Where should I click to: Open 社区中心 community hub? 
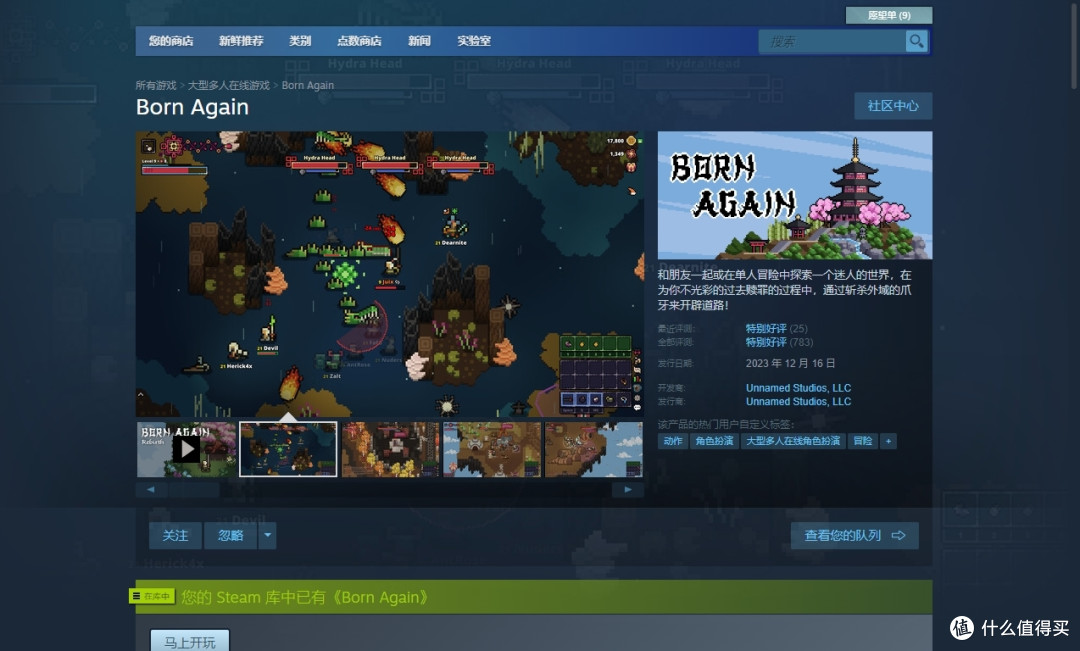(893, 105)
